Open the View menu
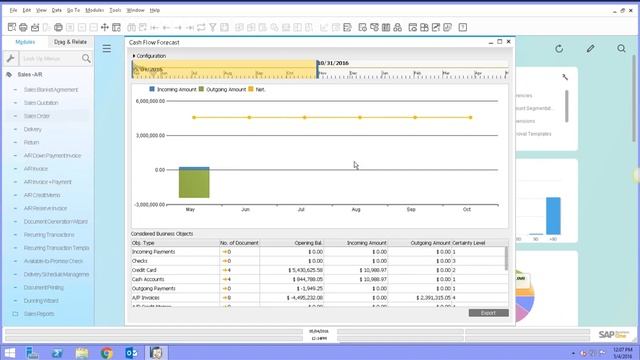Image resolution: width=640 pixels, height=360 pixels. 41,10
